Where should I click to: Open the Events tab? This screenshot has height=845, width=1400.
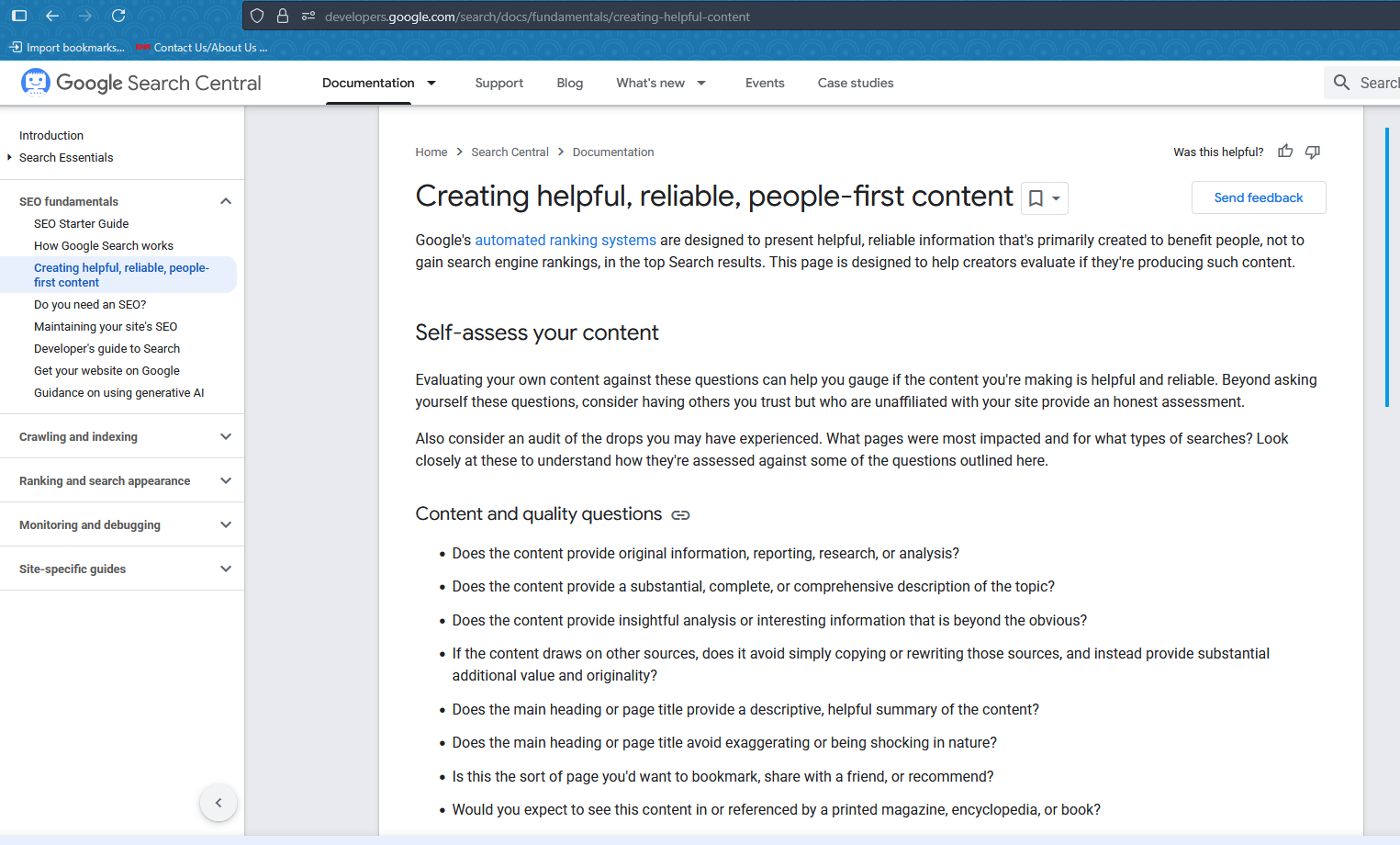(765, 83)
